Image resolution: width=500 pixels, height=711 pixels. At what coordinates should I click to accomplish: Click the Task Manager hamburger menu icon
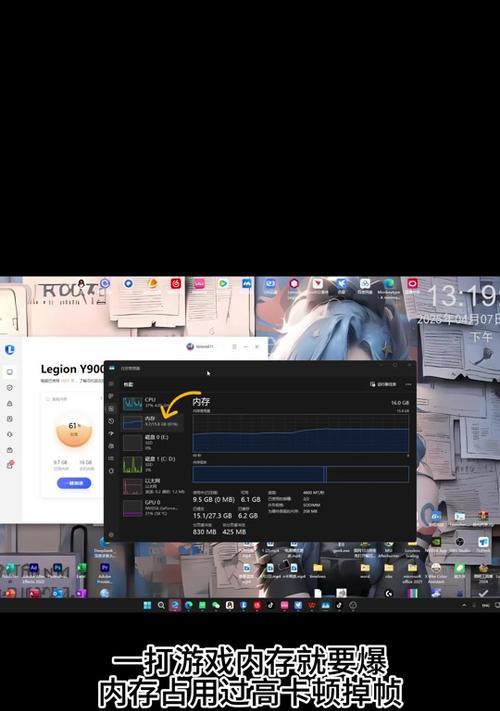pos(112,384)
